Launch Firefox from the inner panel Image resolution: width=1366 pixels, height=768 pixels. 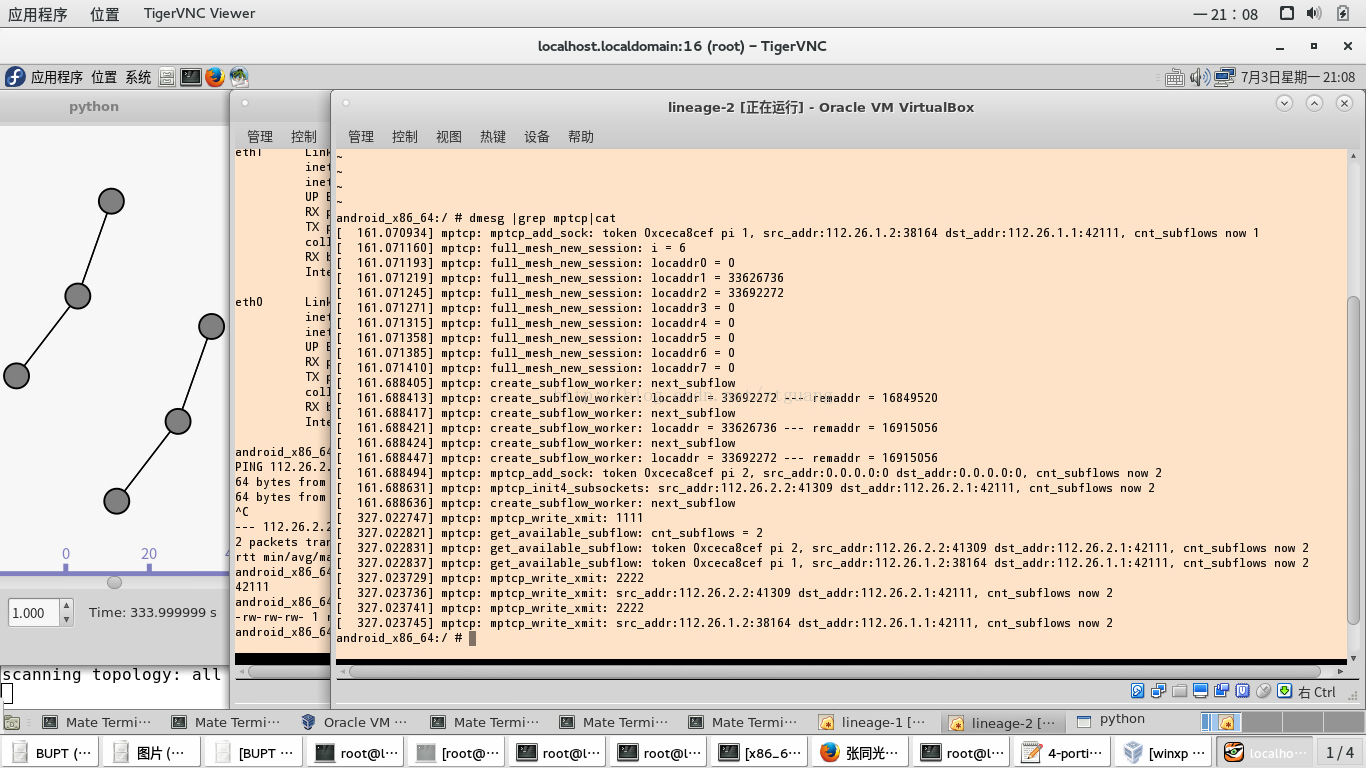click(215, 77)
